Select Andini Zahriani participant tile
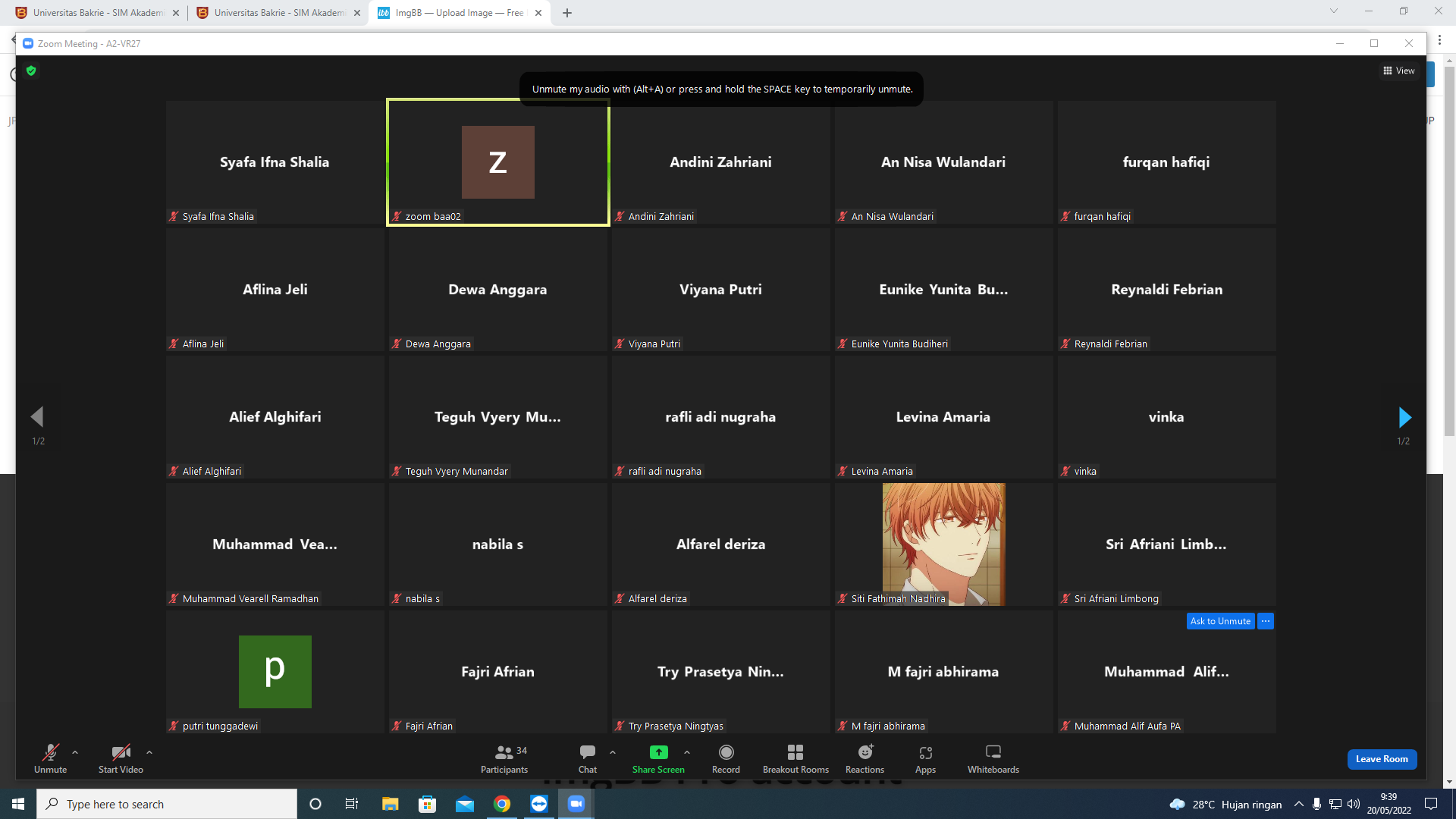The width and height of the screenshot is (1456, 819). tap(721, 162)
